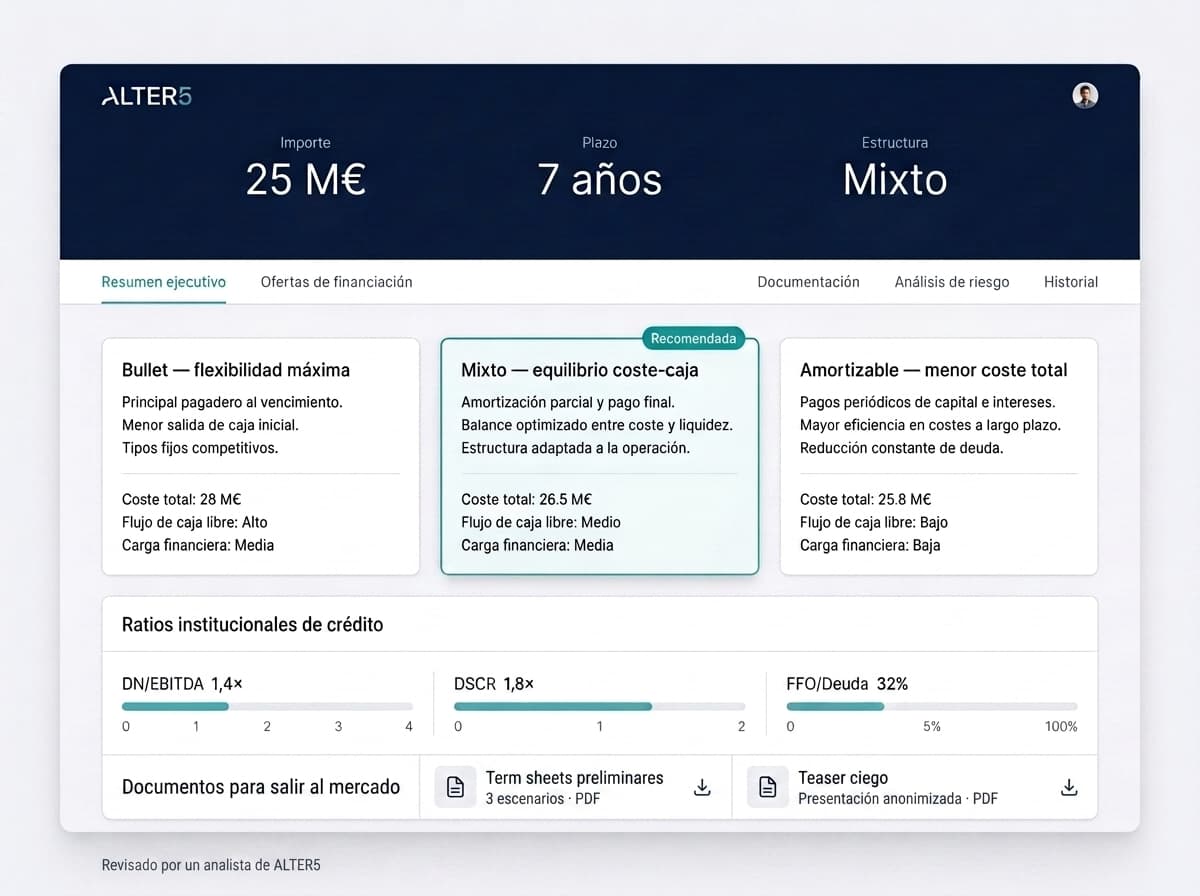Click 'Coste total: 26.5 M€'
1200x896 pixels.
click(x=526, y=499)
